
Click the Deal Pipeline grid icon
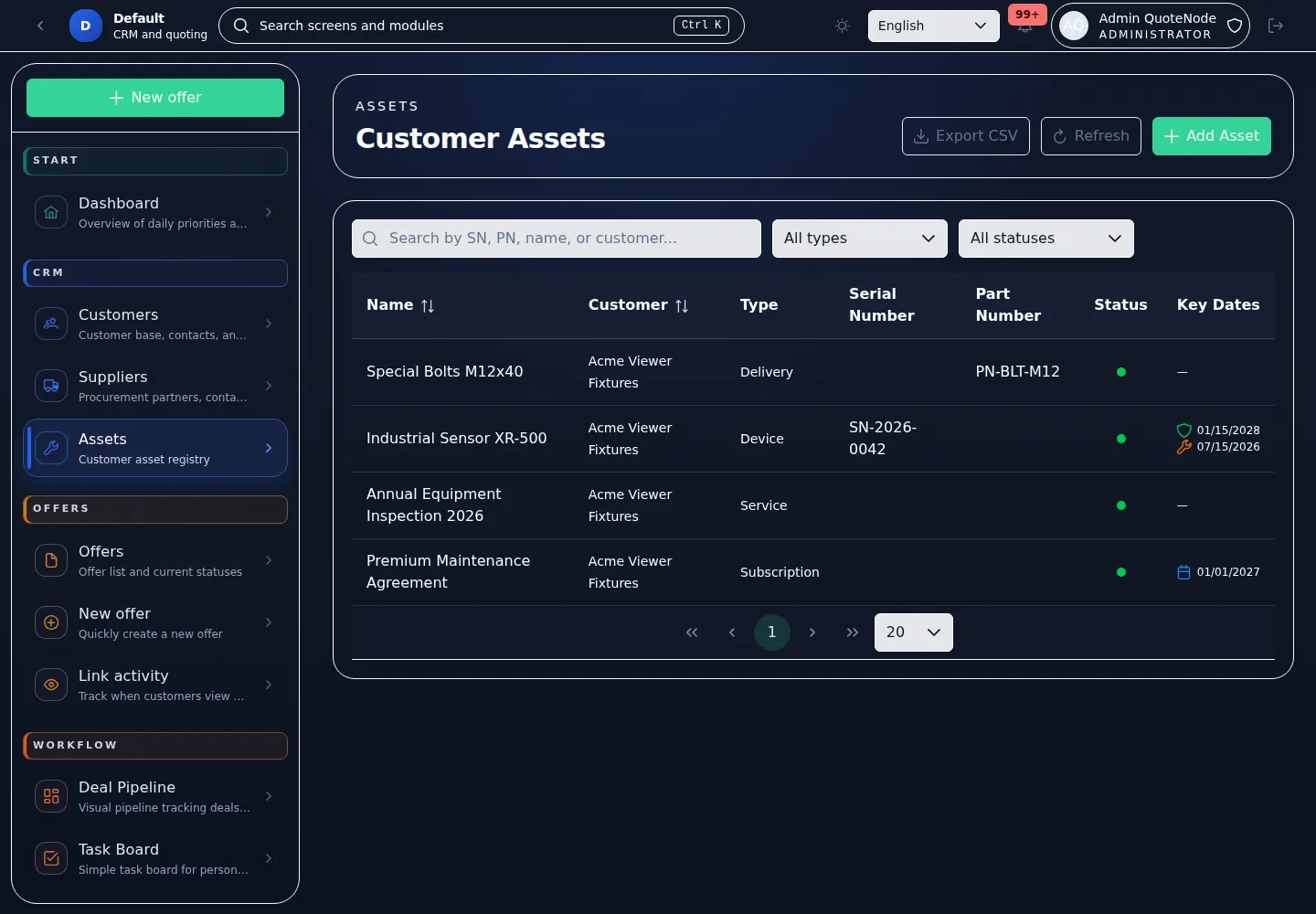(51, 796)
